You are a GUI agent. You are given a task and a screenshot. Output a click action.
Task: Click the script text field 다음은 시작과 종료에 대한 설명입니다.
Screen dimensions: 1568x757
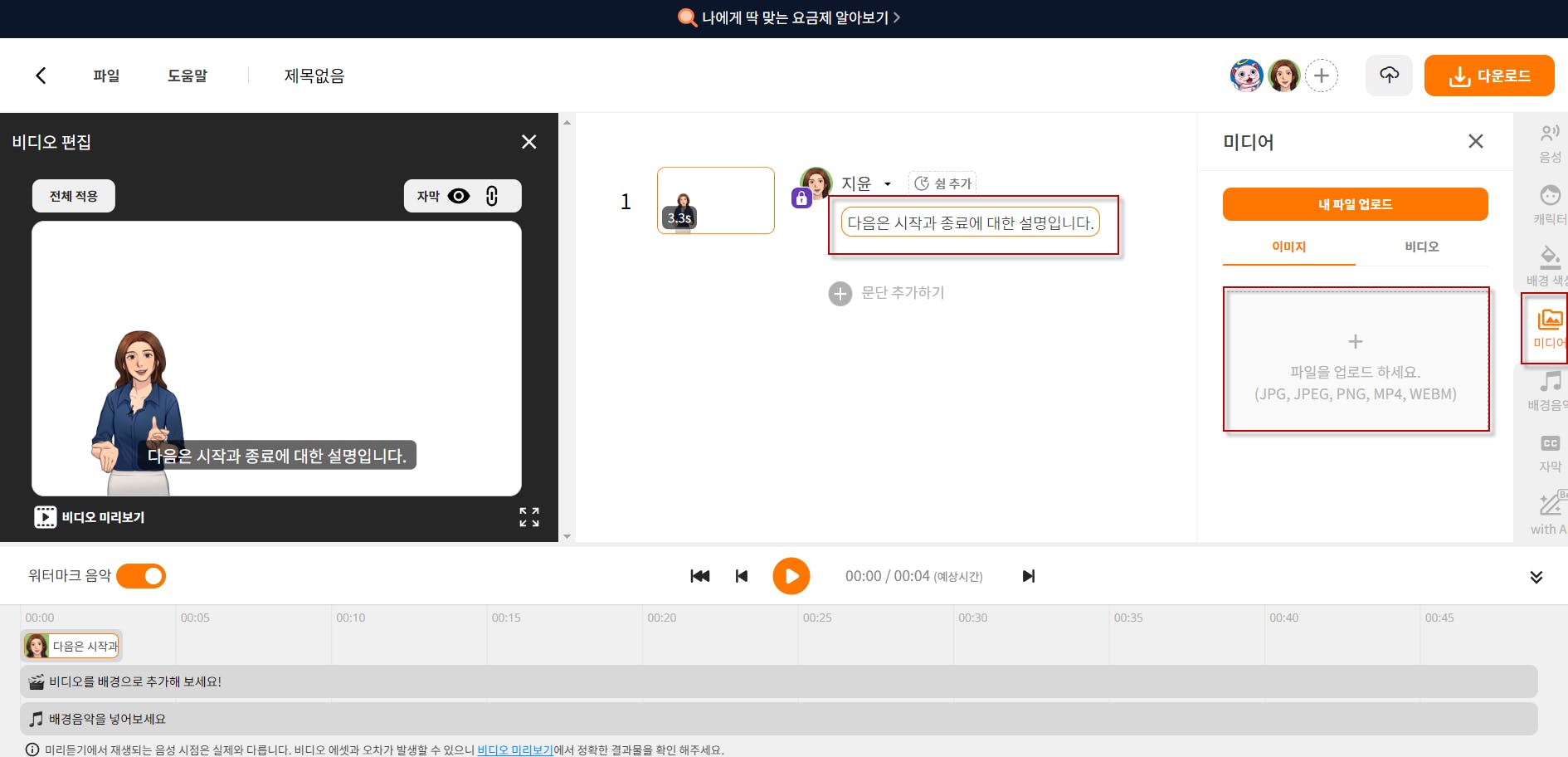pyautogui.click(x=971, y=222)
